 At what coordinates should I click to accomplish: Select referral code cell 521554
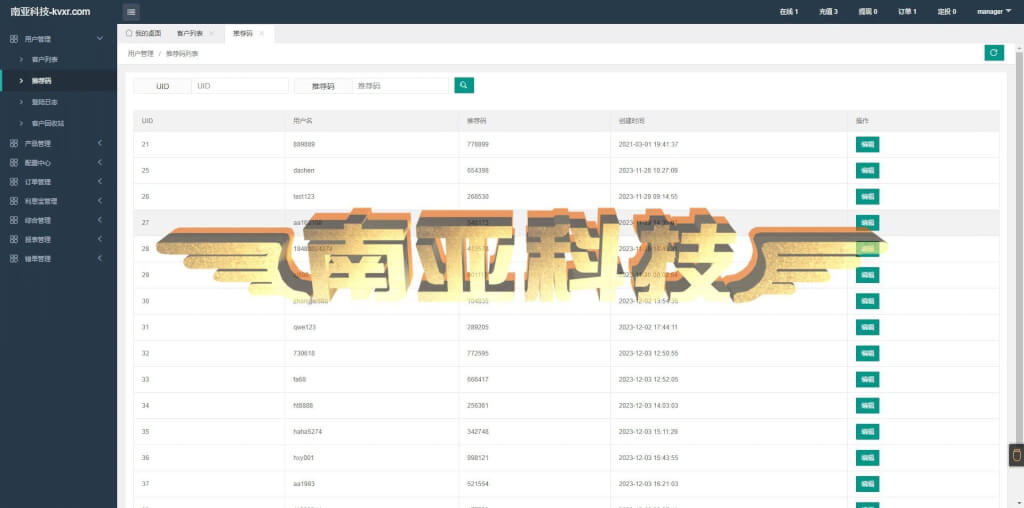click(477, 484)
